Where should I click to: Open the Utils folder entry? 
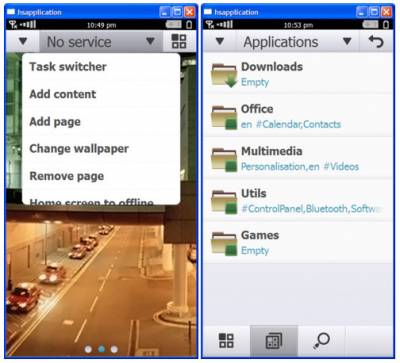click(x=298, y=201)
